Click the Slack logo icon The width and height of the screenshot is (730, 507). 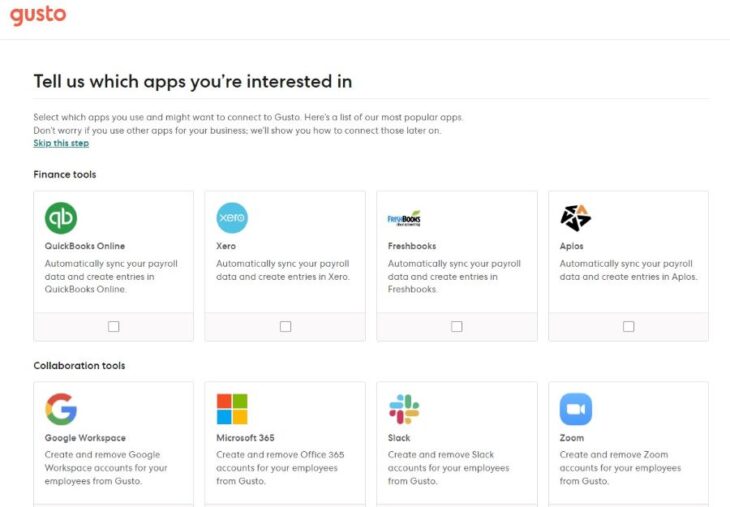click(x=404, y=409)
